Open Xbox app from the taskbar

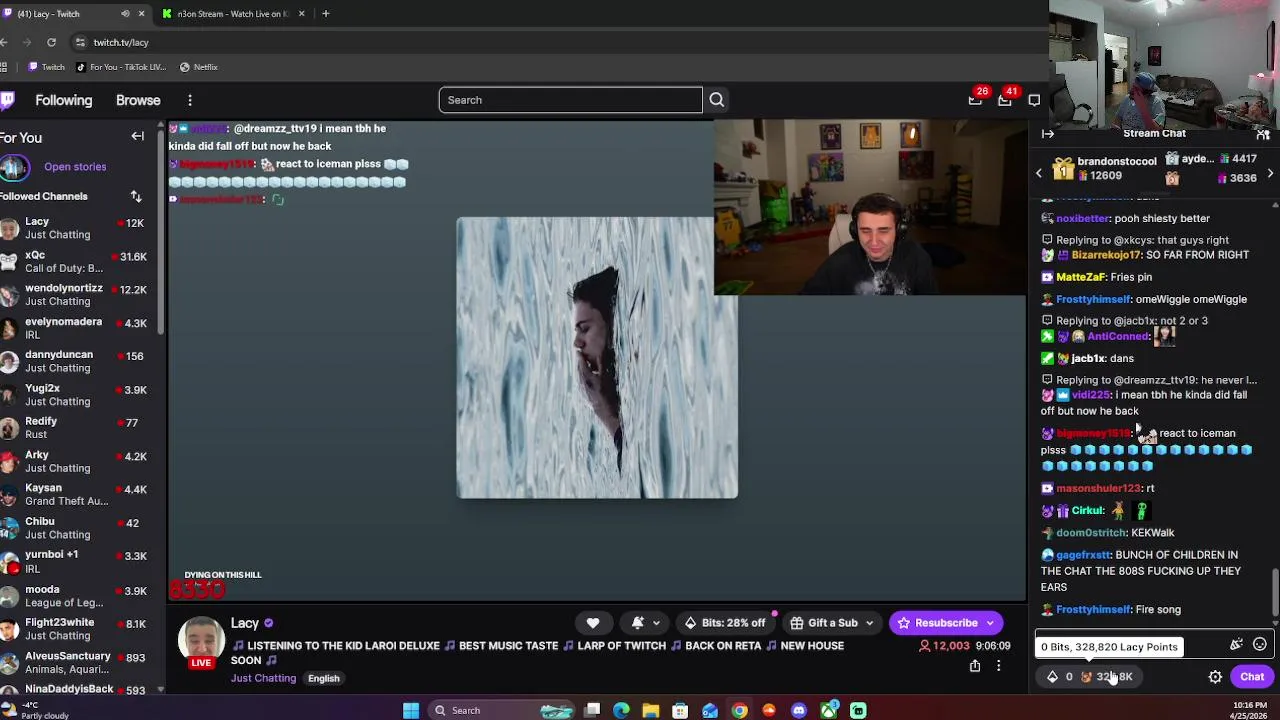829,710
